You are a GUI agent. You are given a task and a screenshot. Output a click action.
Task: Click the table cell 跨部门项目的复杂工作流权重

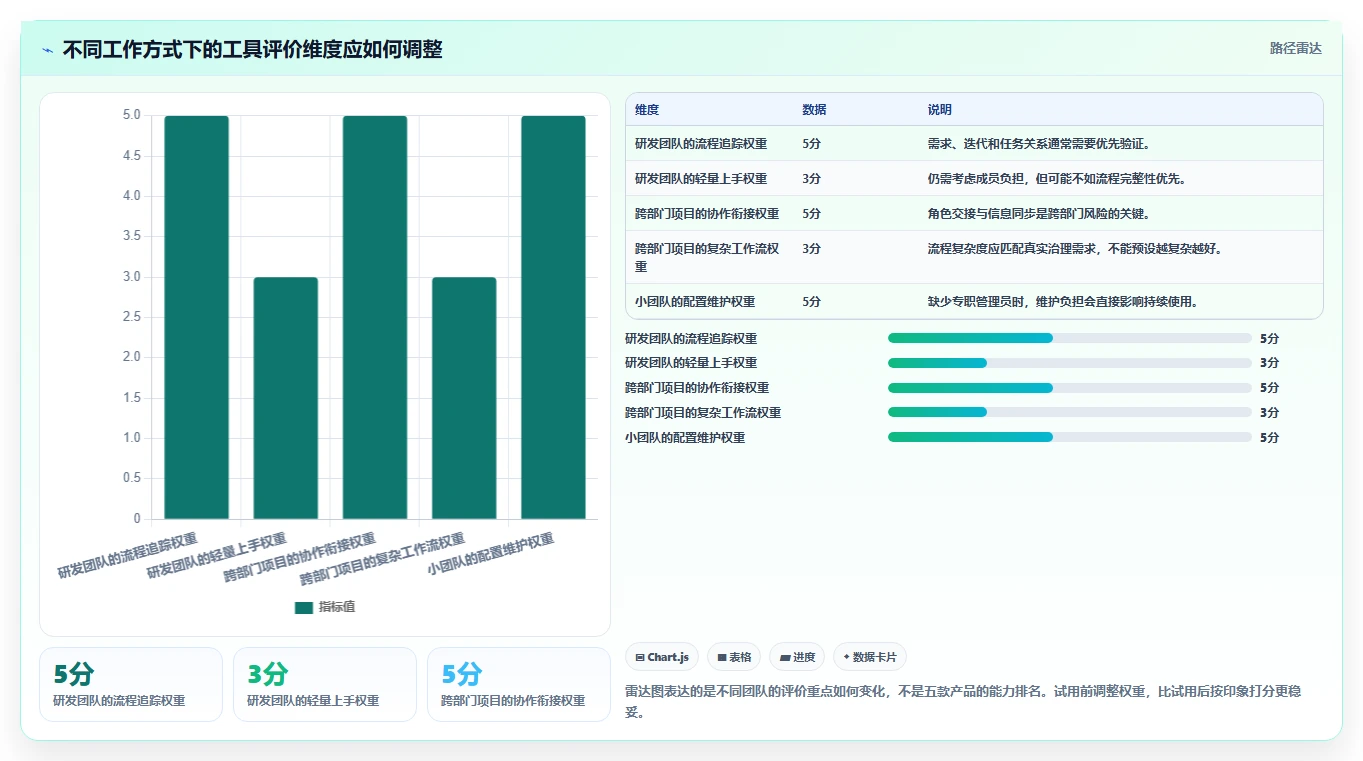click(707, 258)
